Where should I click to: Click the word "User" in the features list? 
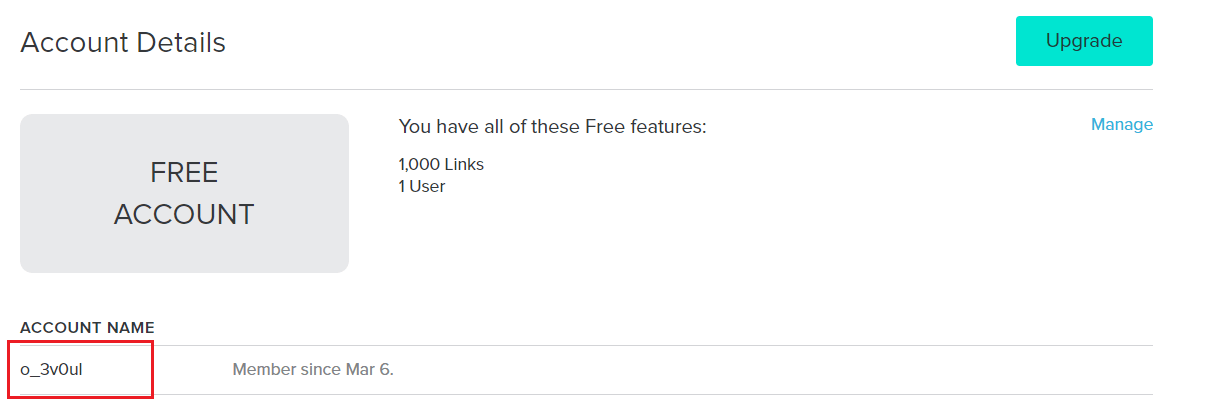coord(428,186)
